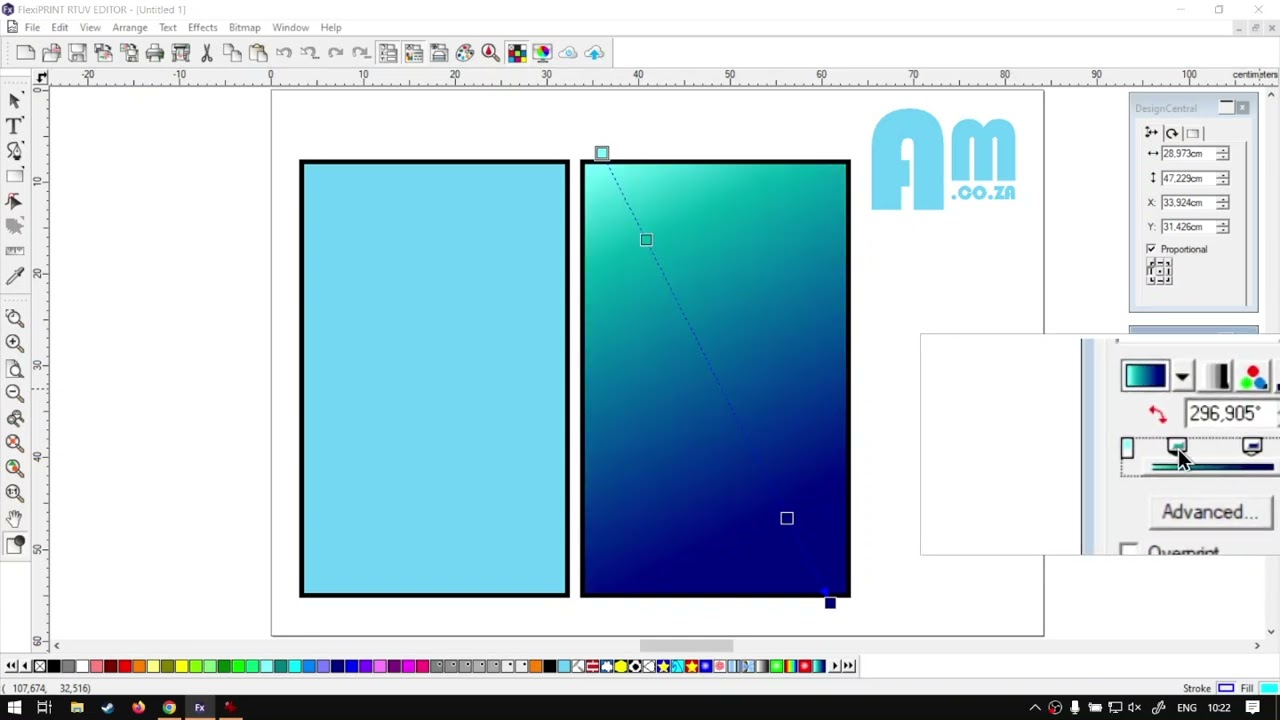Edit the gradient angle field 296,905°
Image resolution: width=1280 pixels, height=720 pixels.
[x=1231, y=414]
